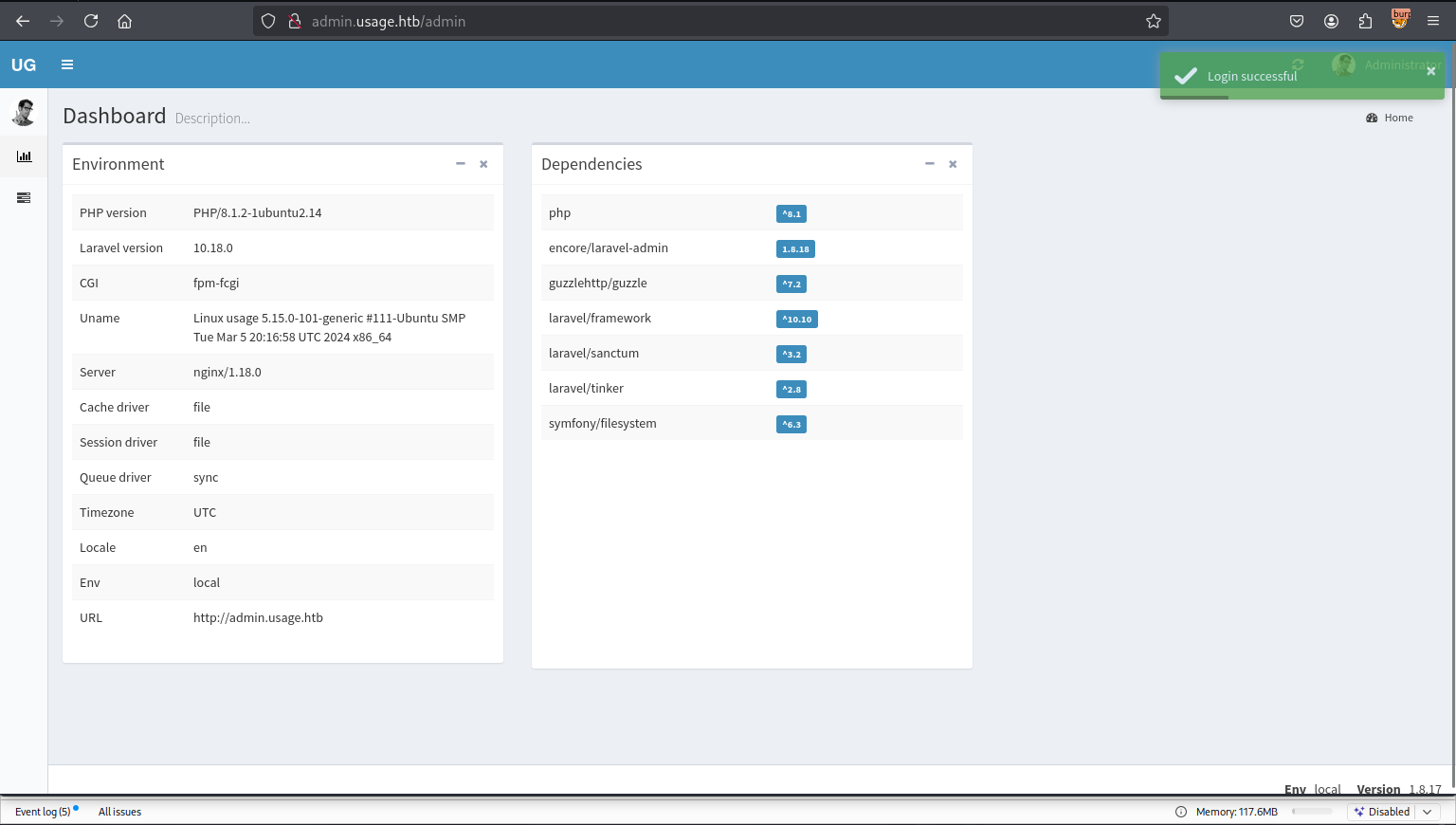Click the Dashboard page heading
This screenshot has height=825, width=1456.
point(115,116)
